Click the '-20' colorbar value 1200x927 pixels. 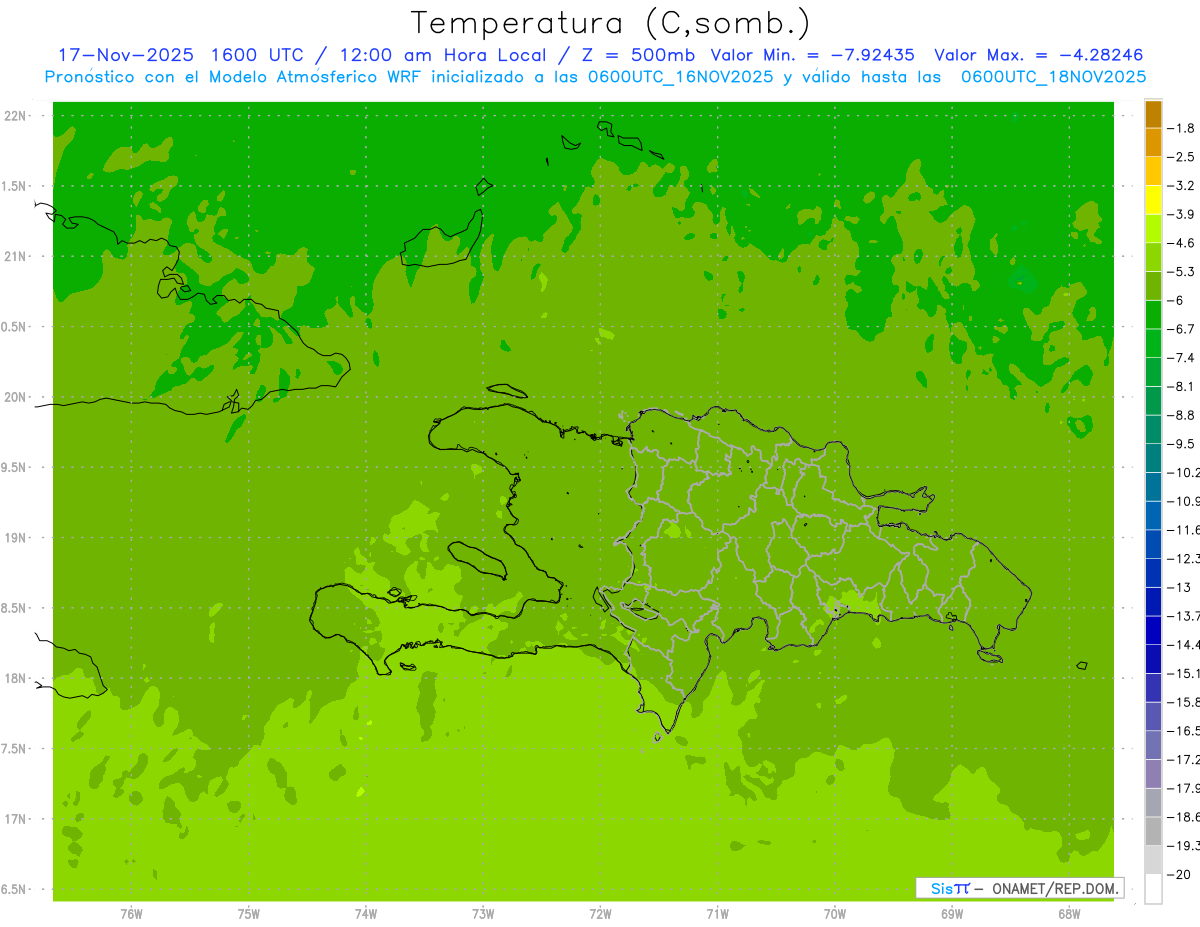pyautogui.click(x=1180, y=874)
